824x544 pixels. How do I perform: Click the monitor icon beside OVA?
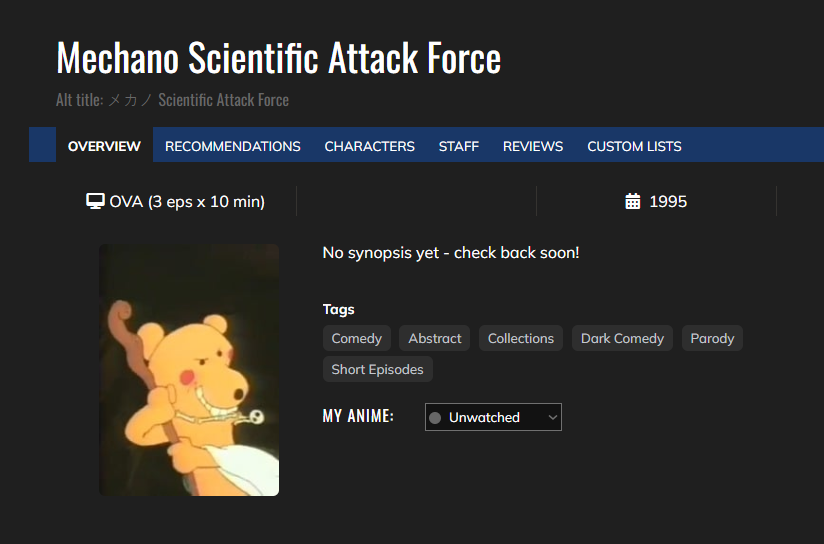[96, 202]
